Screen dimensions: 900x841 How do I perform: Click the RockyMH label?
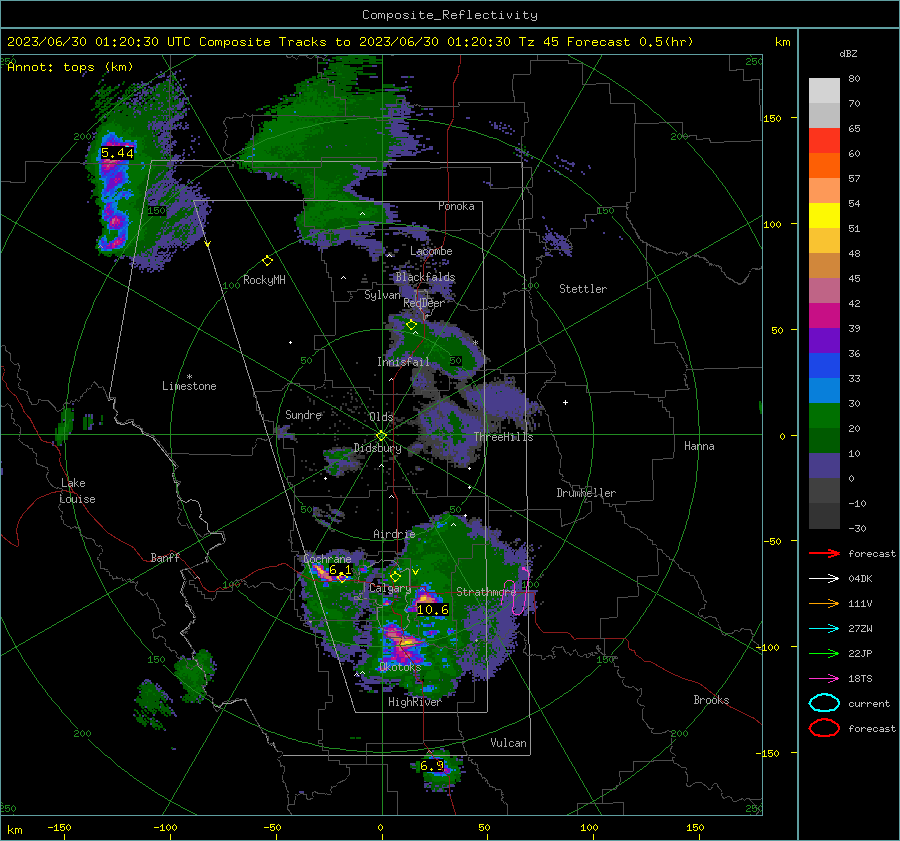point(264,280)
